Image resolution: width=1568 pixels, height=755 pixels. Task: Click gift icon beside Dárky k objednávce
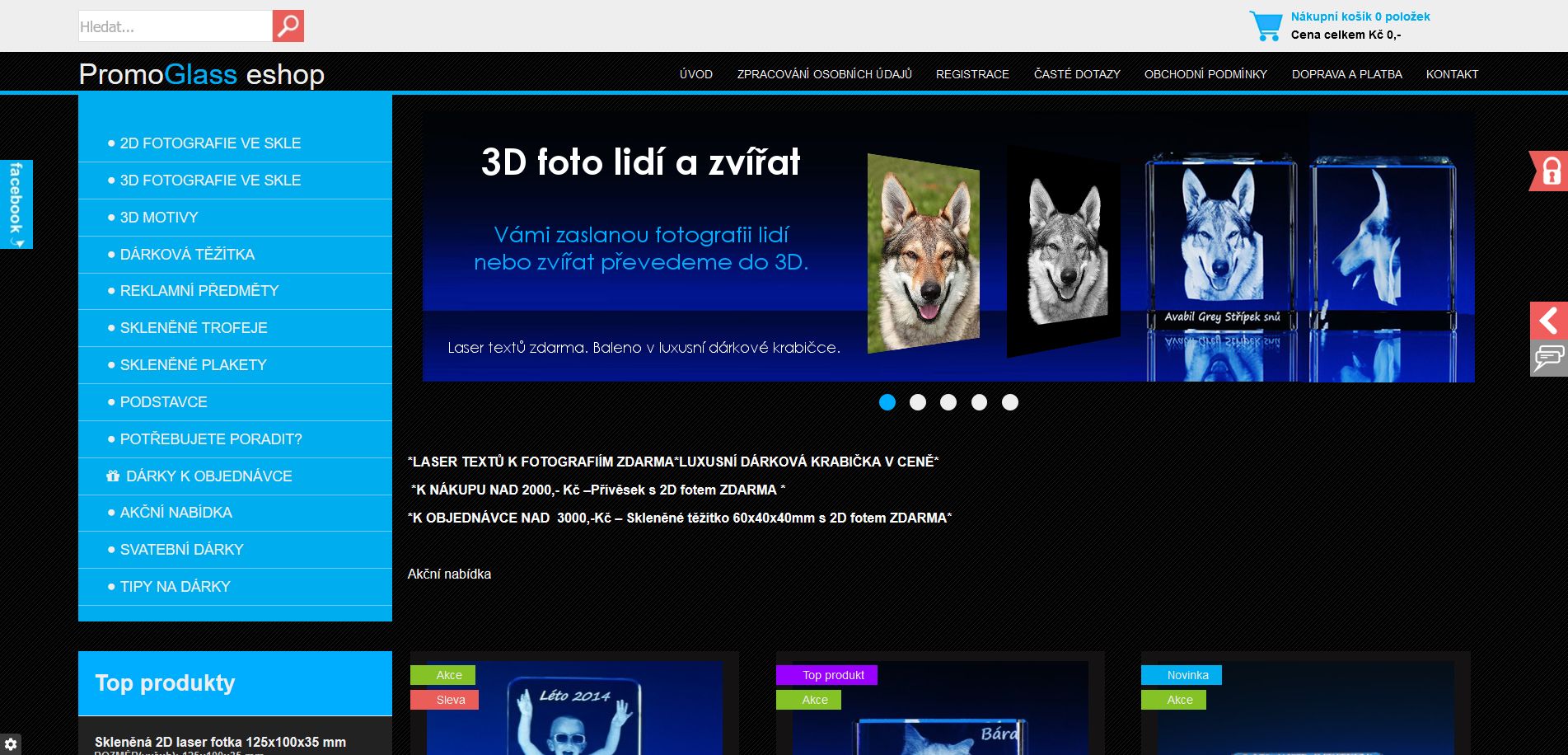coord(113,476)
